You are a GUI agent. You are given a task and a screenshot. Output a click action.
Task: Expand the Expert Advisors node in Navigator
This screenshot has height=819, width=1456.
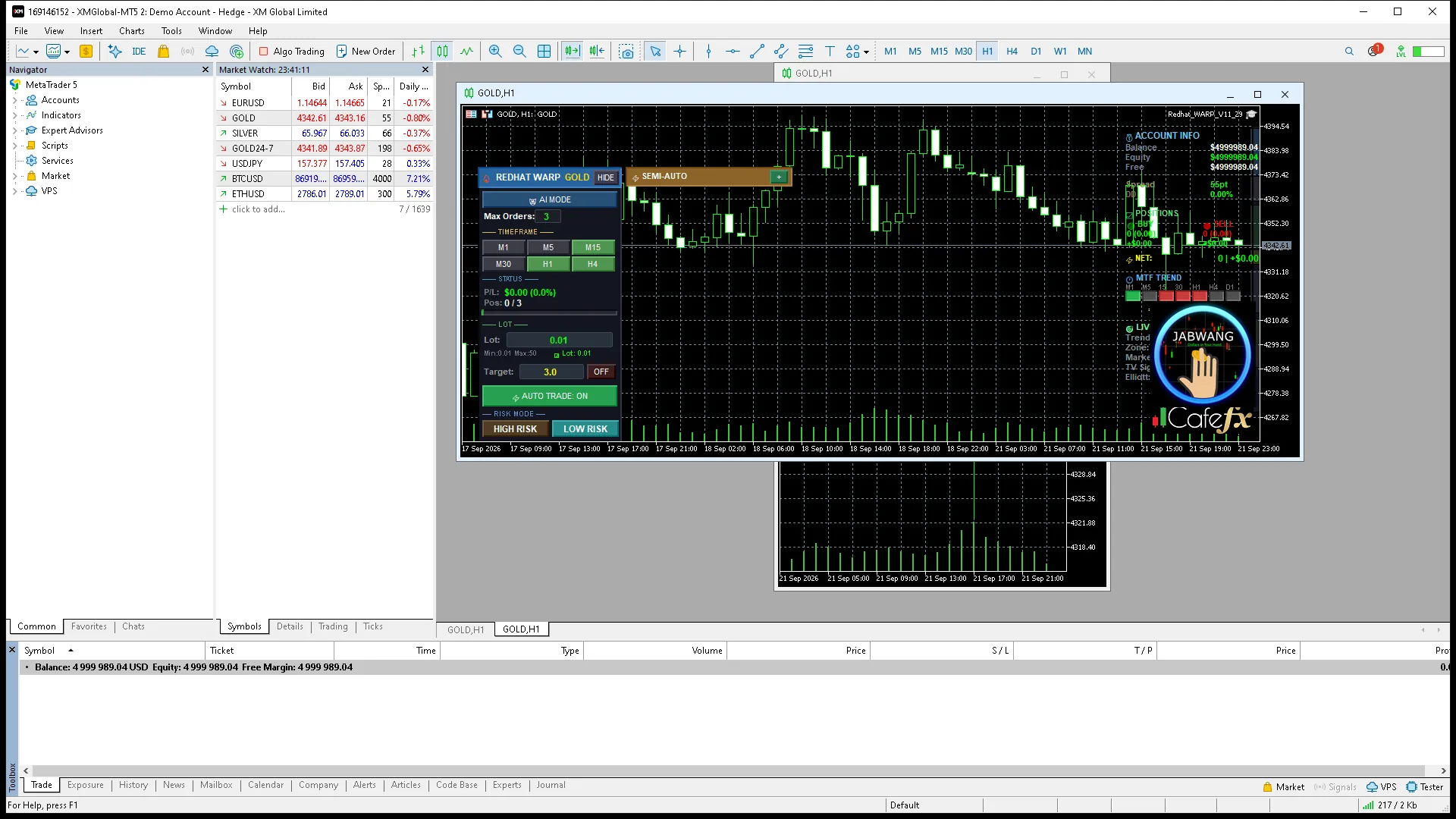pos(14,130)
